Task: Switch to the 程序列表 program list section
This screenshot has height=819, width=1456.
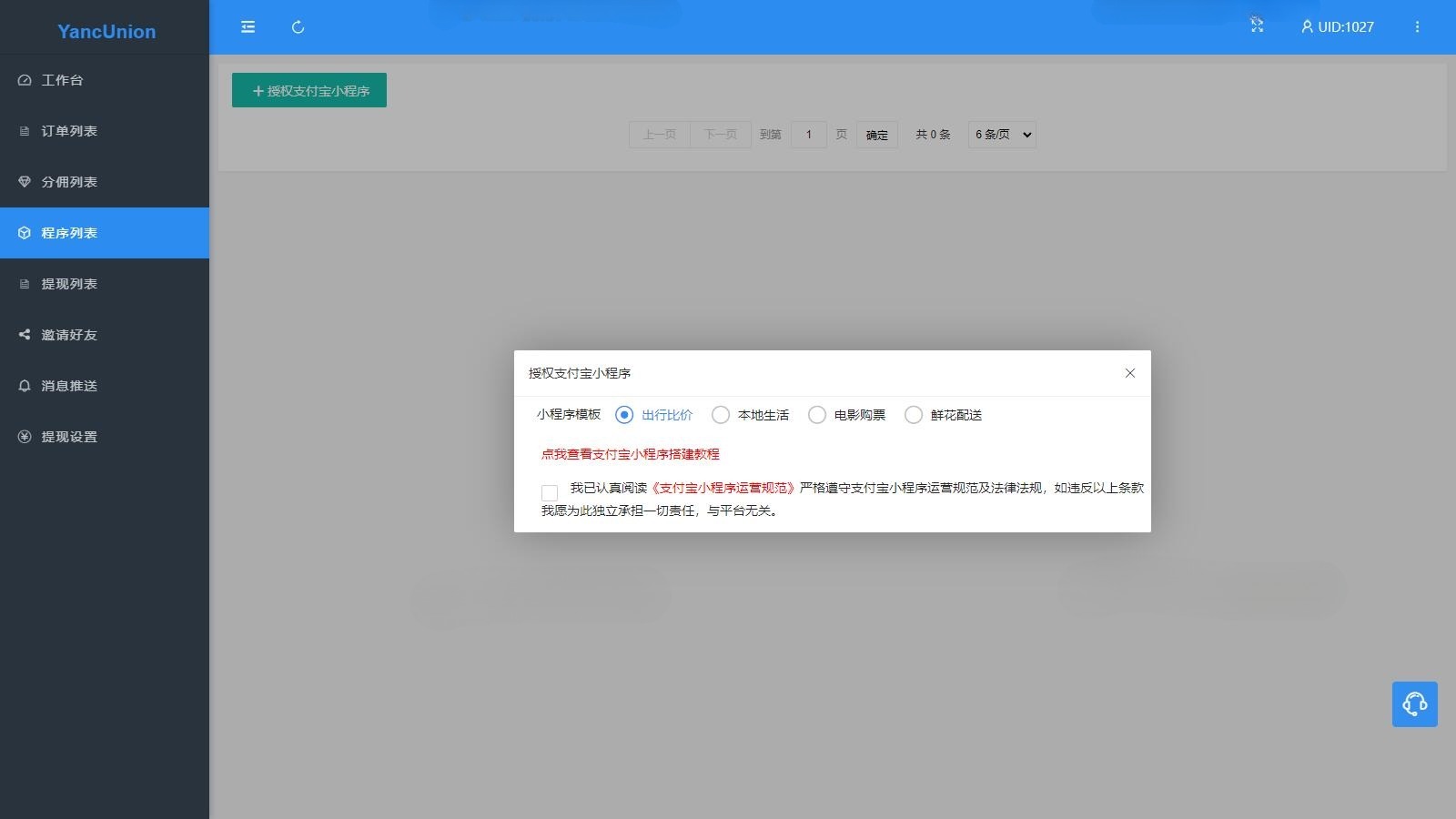Action: (67, 233)
